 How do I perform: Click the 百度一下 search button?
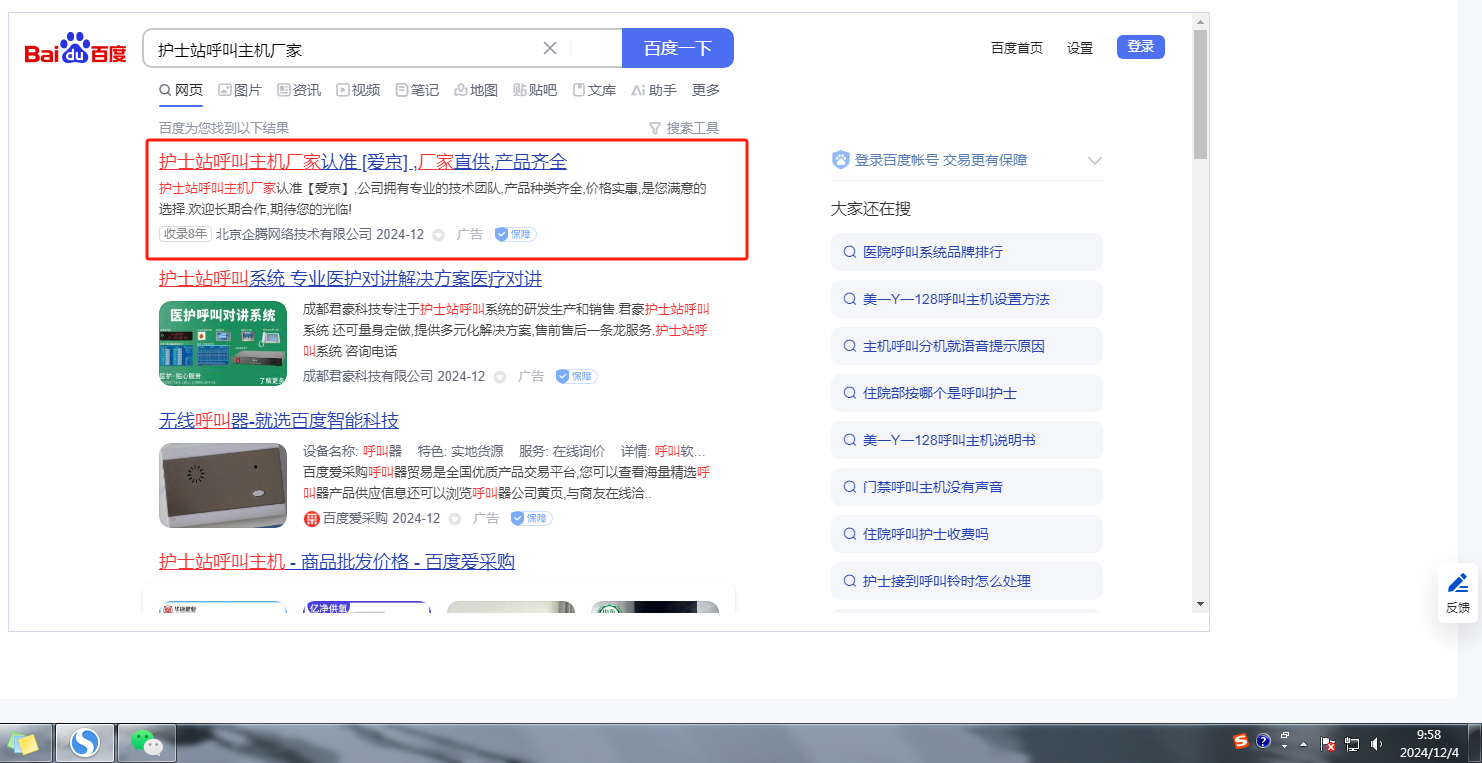click(x=677, y=48)
